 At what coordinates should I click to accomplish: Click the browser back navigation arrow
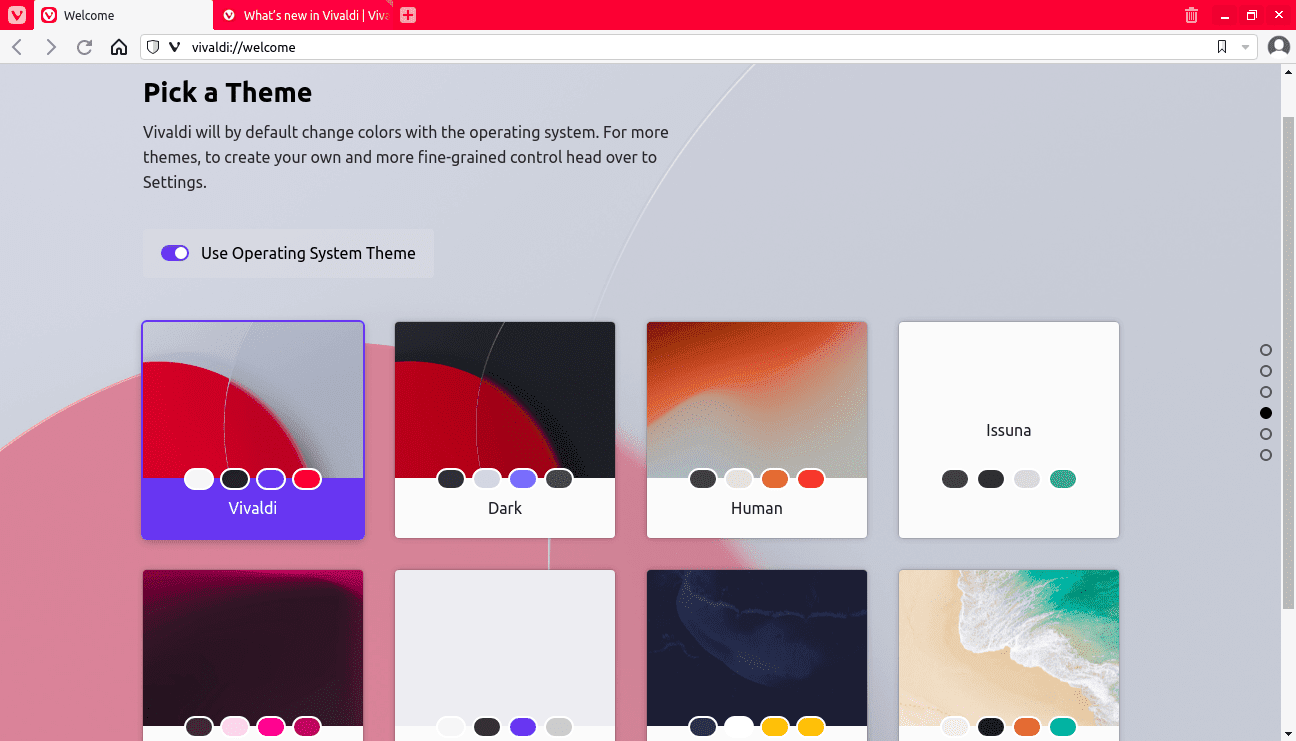tap(16, 46)
